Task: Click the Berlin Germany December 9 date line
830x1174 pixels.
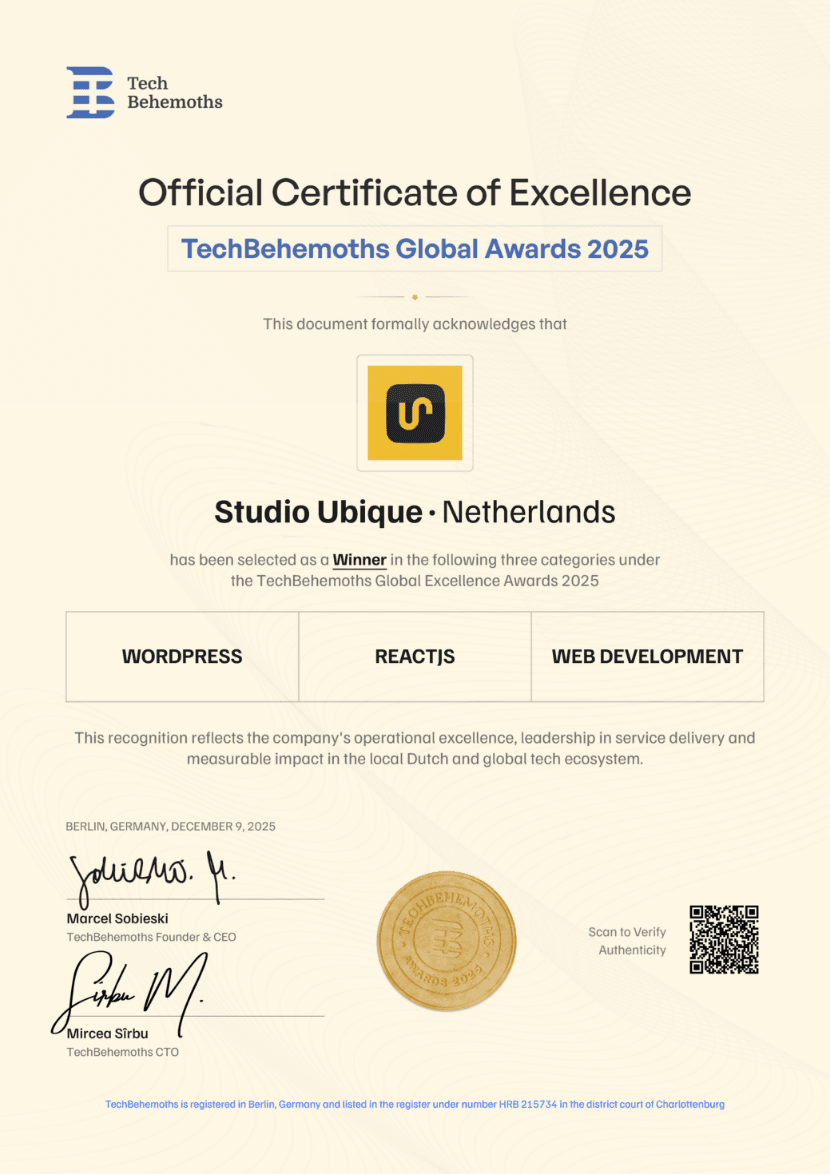Action: point(170,827)
